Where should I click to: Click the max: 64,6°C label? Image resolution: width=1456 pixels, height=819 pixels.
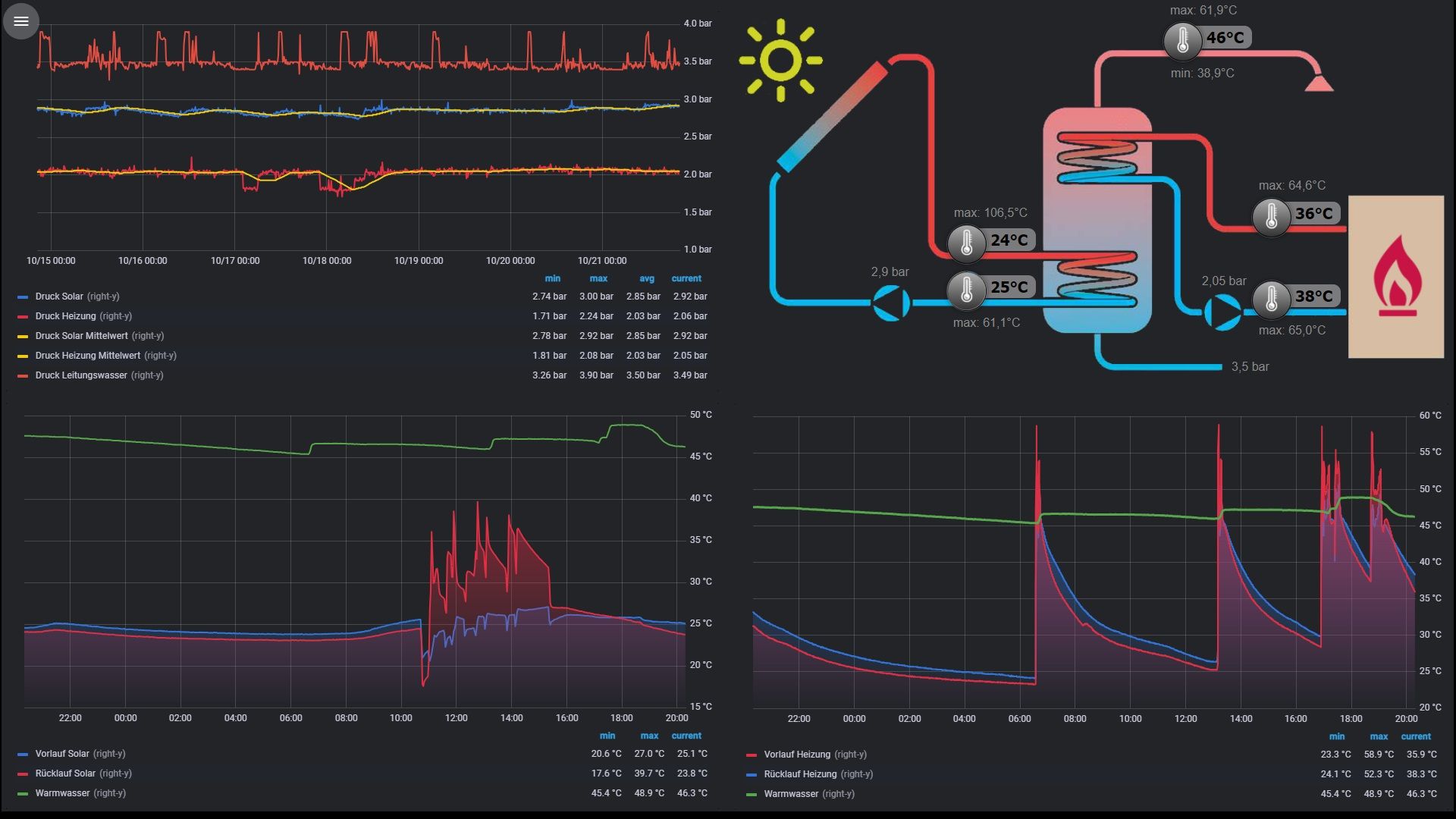pyautogui.click(x=1292, y=185)
